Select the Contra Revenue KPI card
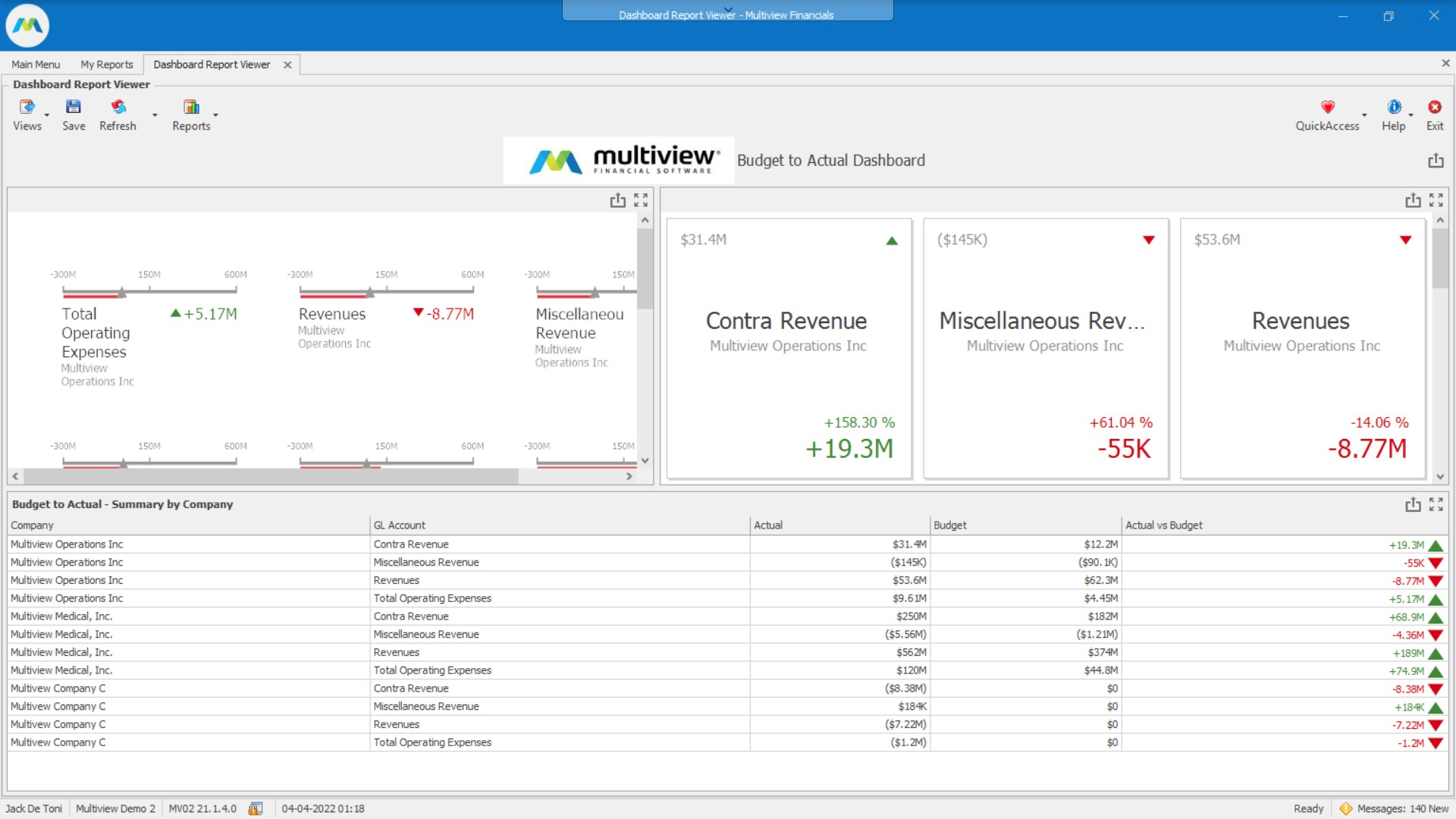The width and height of the screenshot is (1456, 819). [788, 349]
